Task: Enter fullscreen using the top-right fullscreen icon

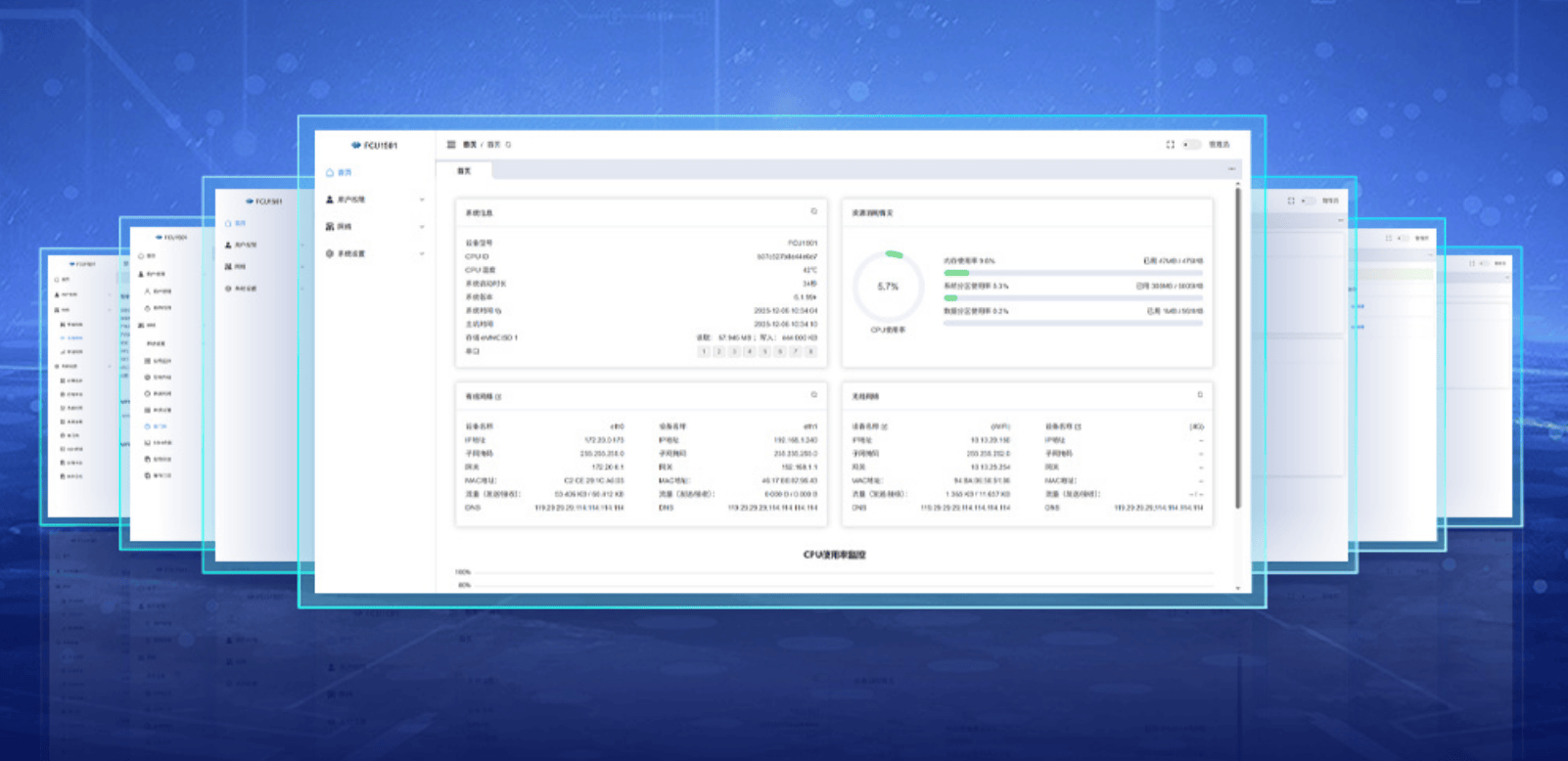Action: tap(1170, 144)
